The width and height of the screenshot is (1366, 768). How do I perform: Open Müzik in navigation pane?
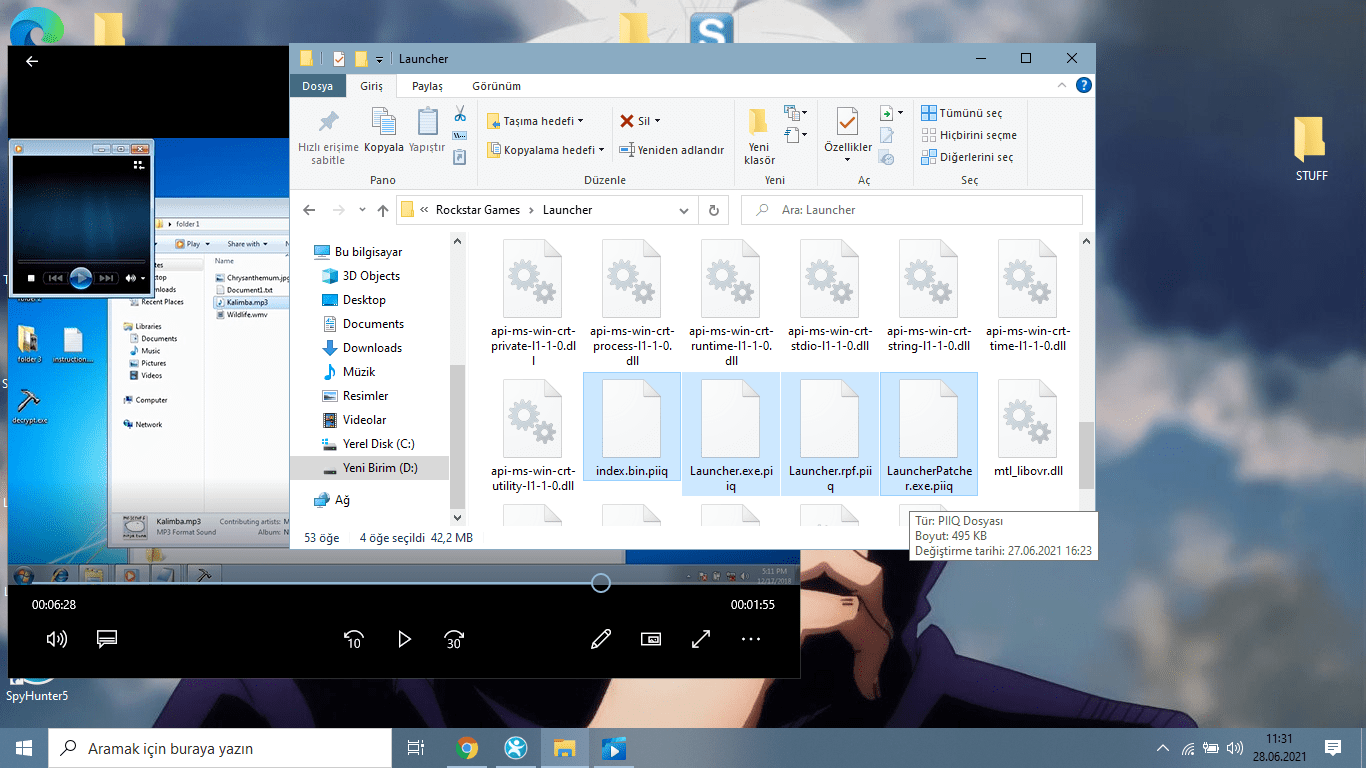click(x=359, y=372)
